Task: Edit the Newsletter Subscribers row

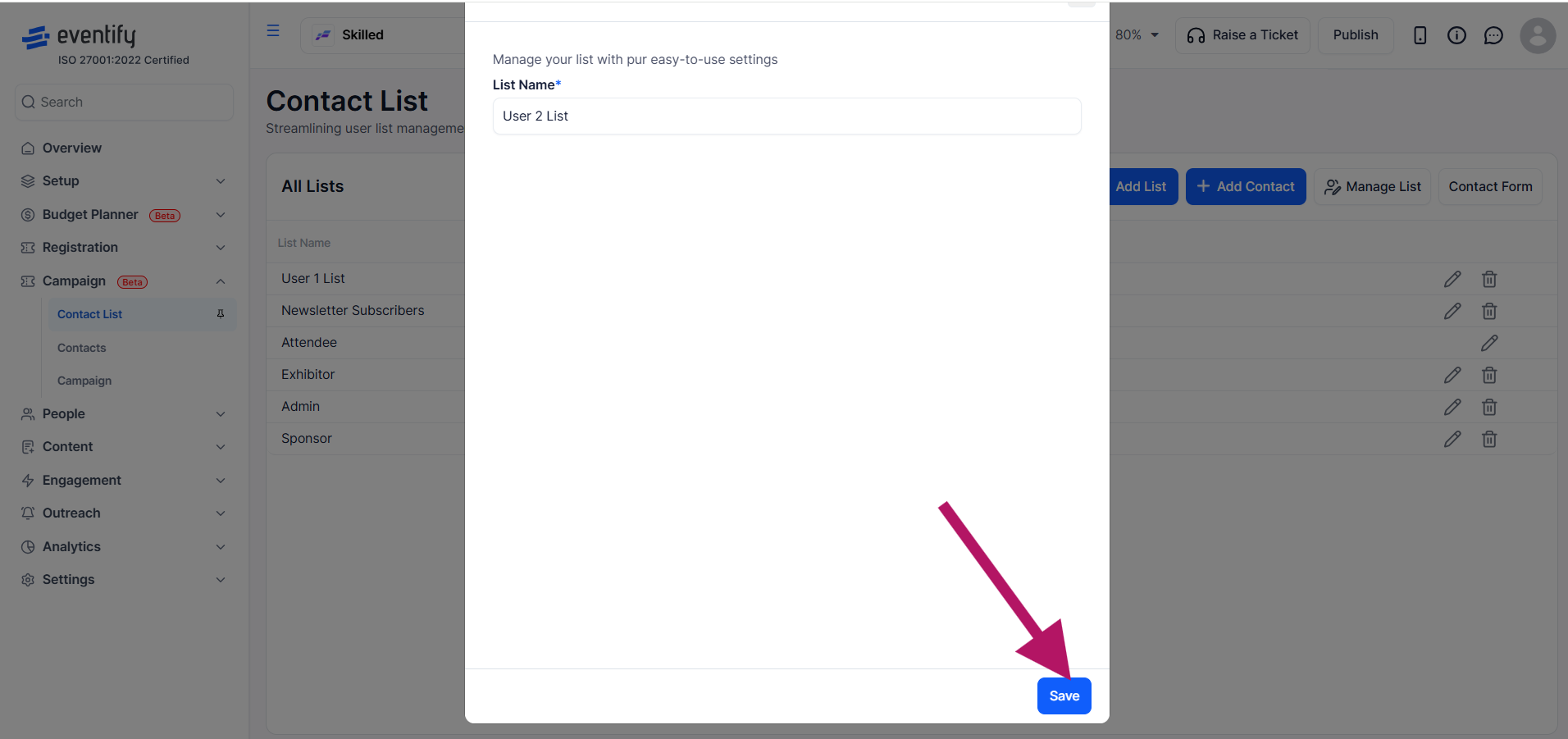Action: (x=1452, y=312)
